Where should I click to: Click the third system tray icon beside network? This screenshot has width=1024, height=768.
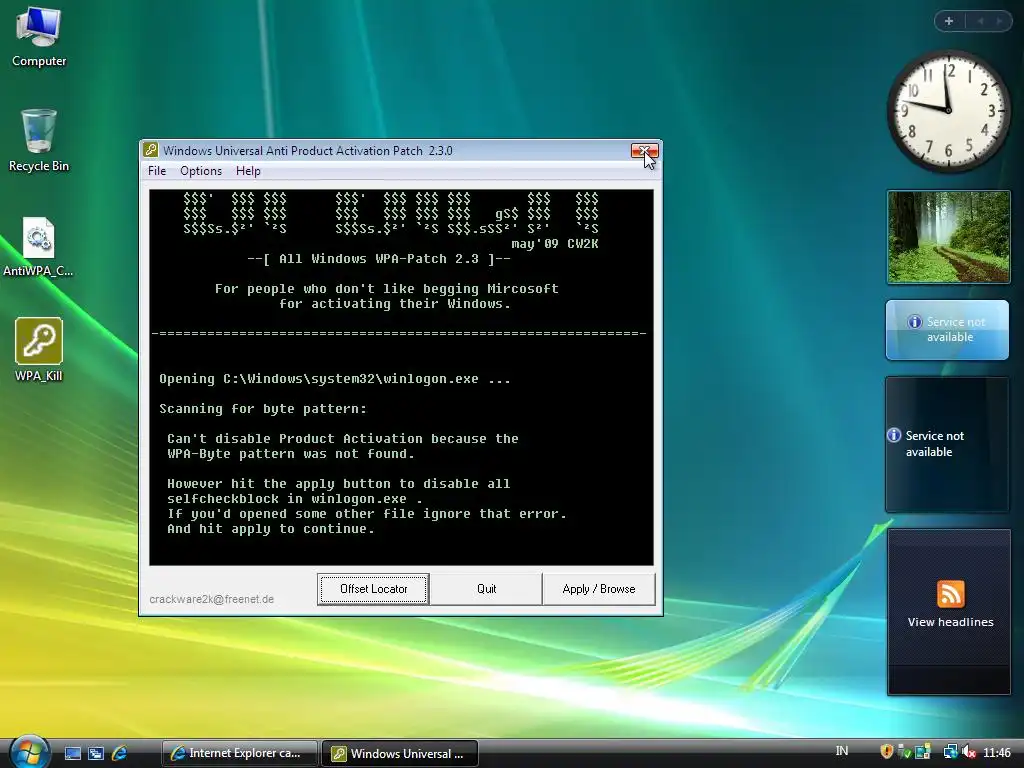(922, 752)
